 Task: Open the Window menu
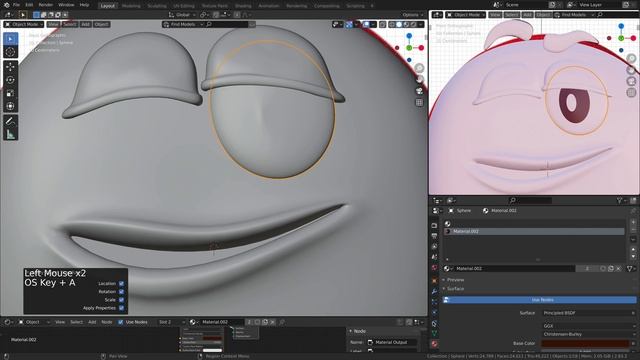point(66,5)
